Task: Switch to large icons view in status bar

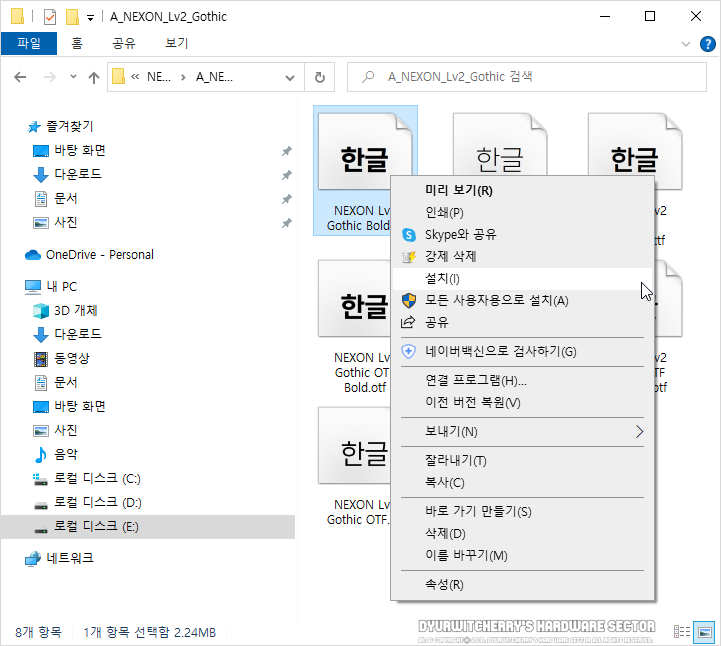Action: 704,632
